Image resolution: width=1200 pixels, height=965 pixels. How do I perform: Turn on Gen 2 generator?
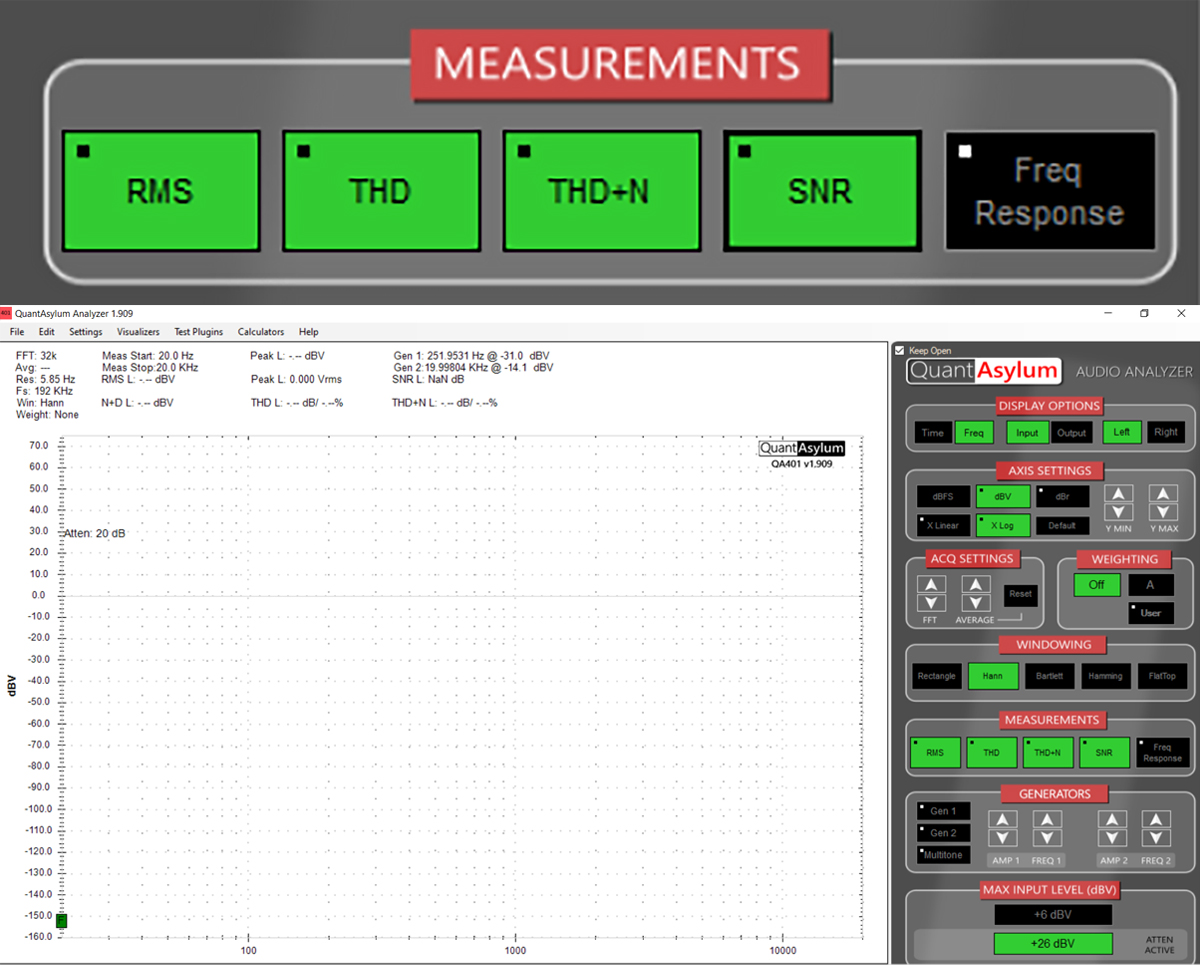(x=943, y=833)
